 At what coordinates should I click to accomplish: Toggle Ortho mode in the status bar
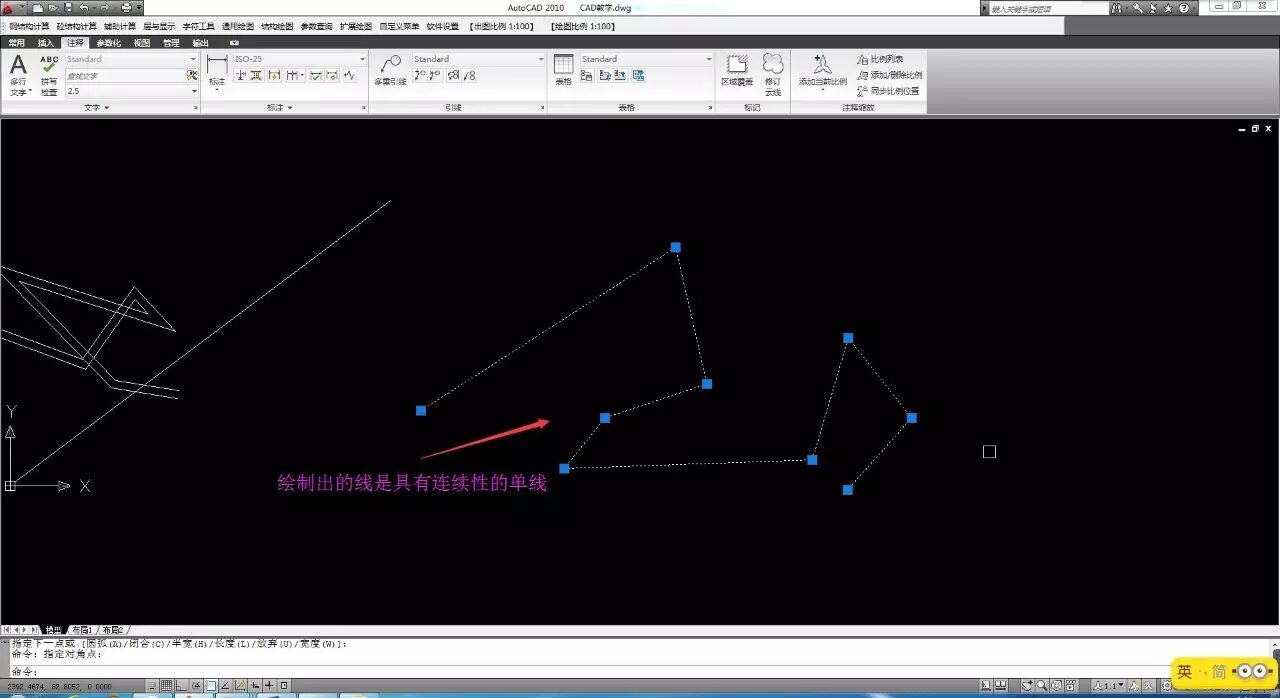181,685
